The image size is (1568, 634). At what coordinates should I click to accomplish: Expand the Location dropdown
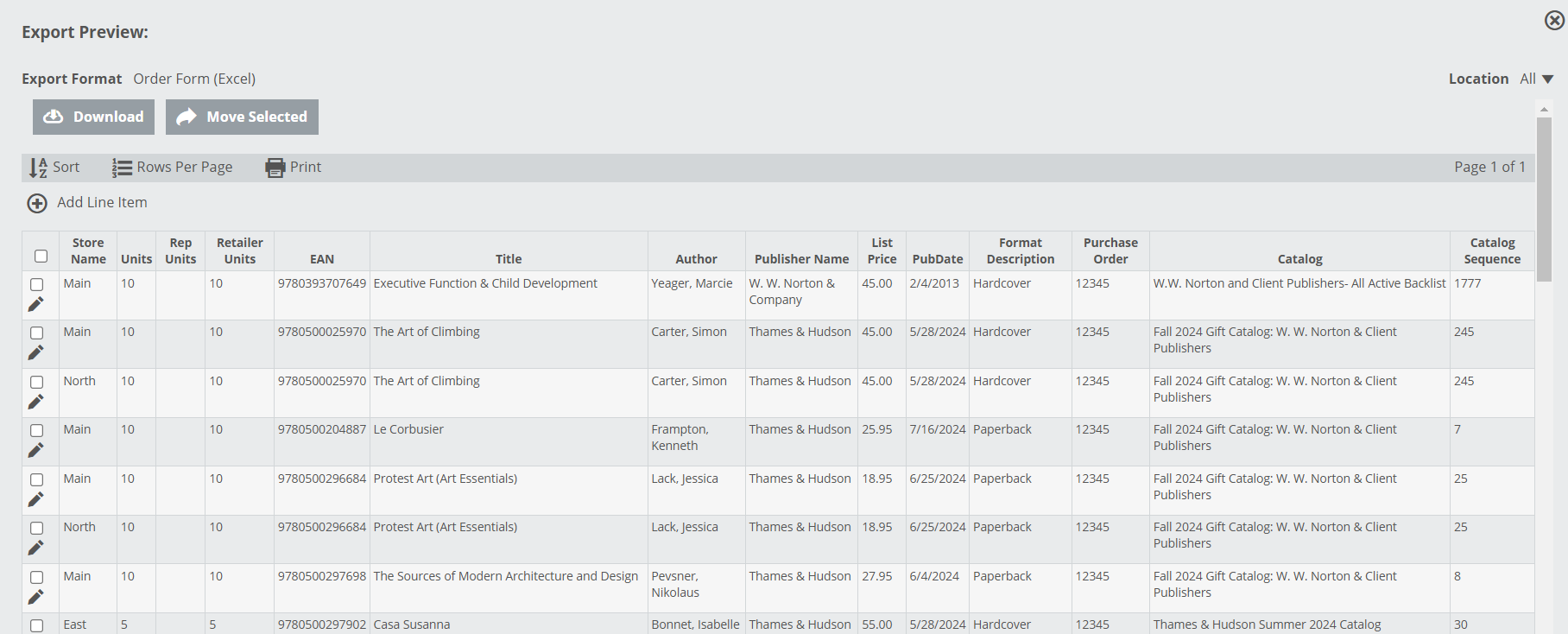pos(1538,79)
